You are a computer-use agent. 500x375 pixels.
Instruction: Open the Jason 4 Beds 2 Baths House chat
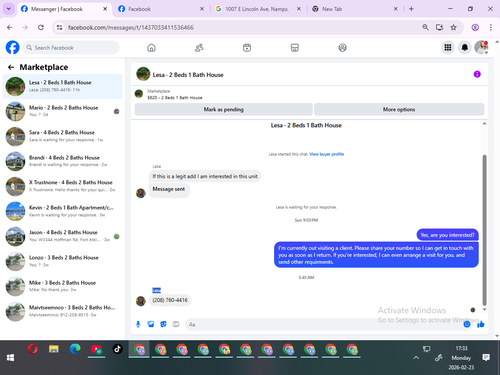coord(63,236)
